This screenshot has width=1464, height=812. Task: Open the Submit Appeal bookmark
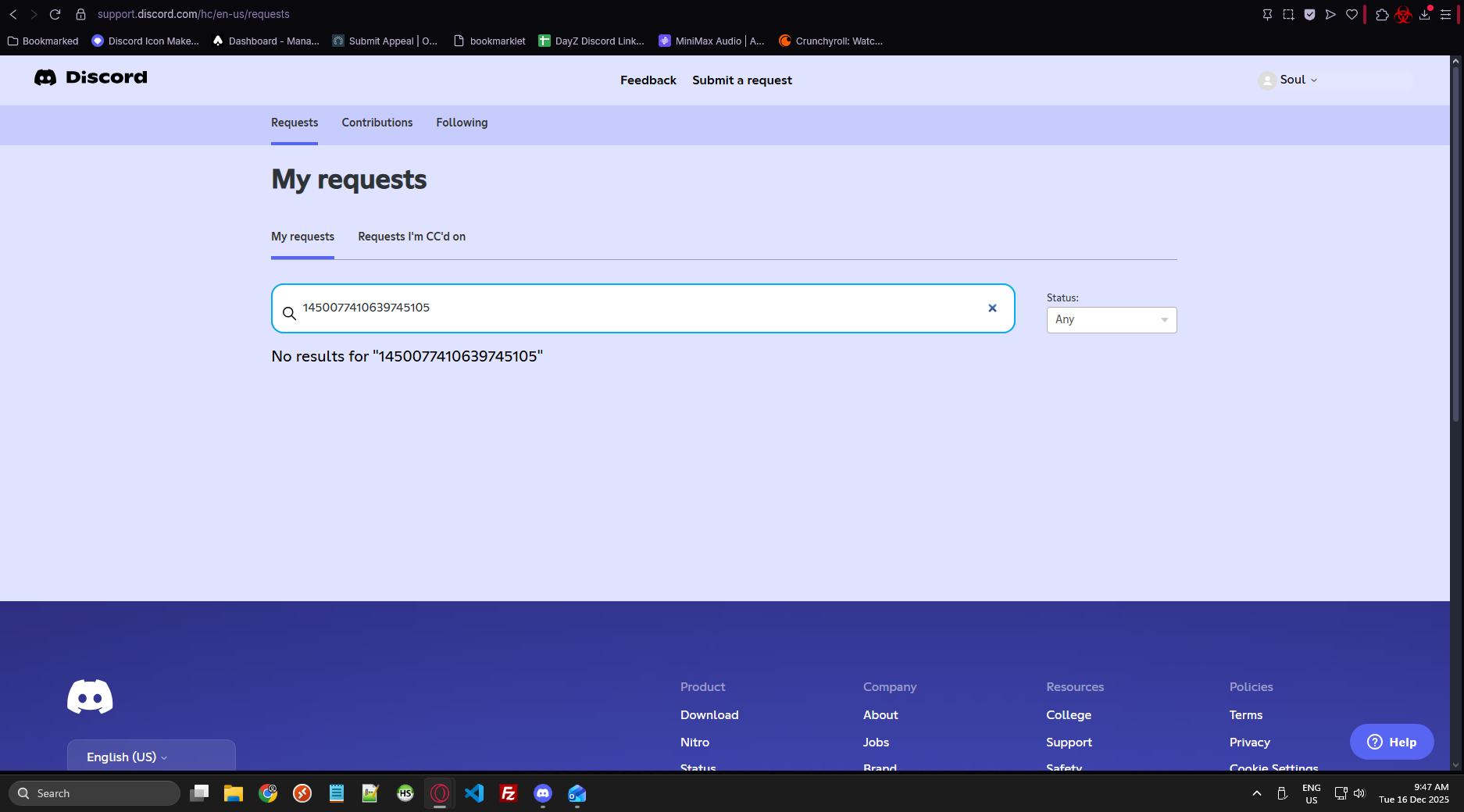pyautogui.click(x=385, y=41)
